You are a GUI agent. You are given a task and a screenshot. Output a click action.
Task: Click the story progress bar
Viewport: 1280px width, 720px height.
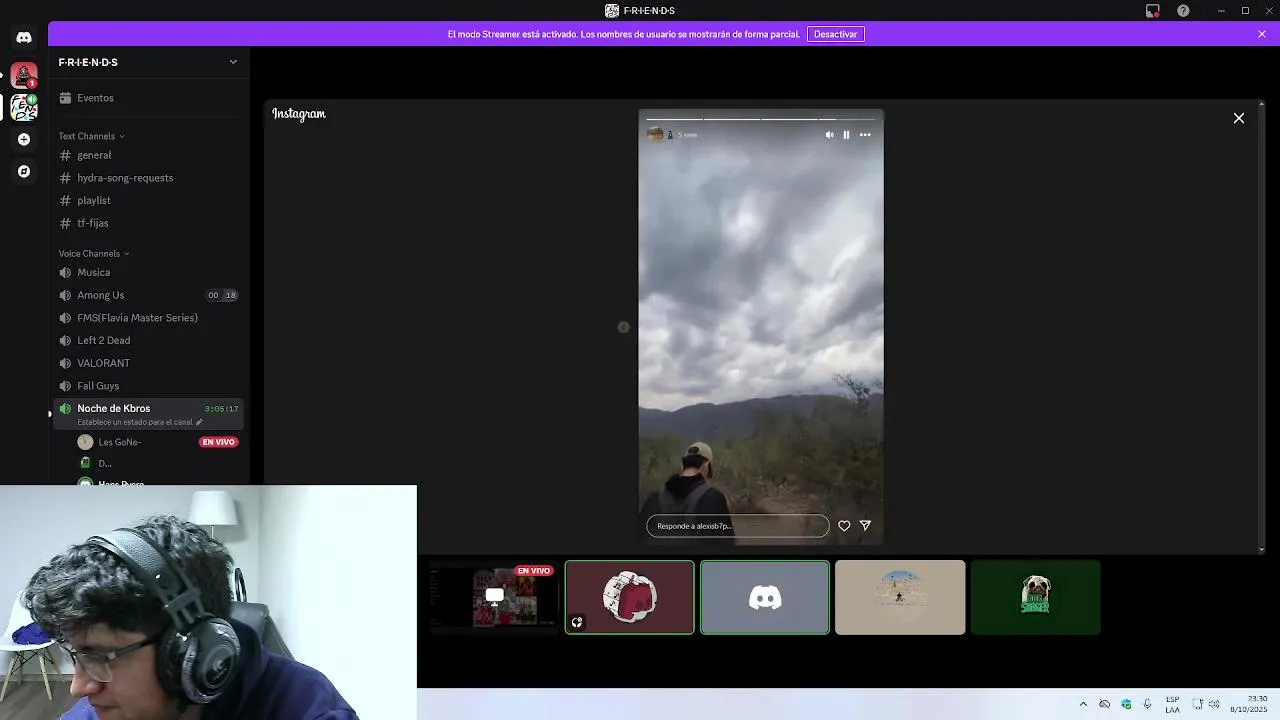[x=761, y=119]
